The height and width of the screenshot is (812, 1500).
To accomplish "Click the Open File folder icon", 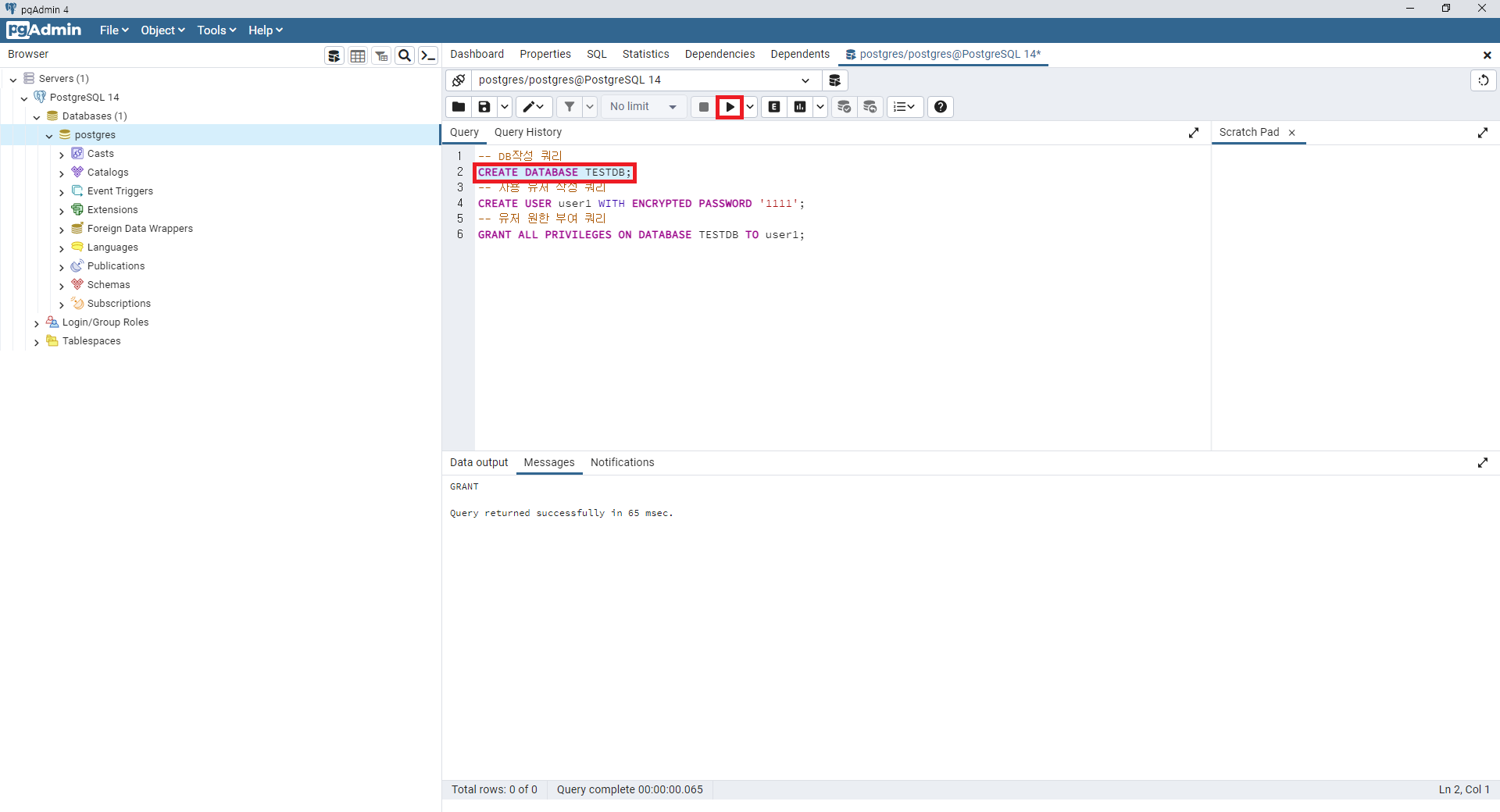I will click(459, 107).
